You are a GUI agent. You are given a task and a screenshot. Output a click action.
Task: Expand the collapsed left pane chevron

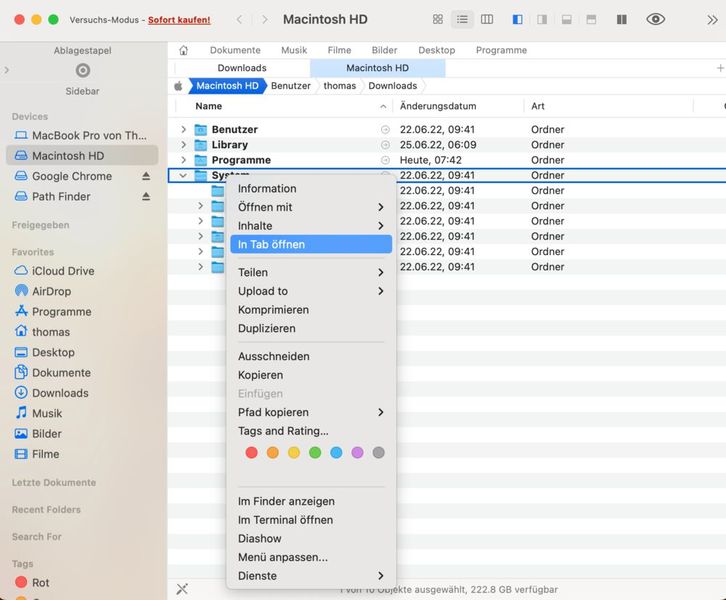coord(6,70)
